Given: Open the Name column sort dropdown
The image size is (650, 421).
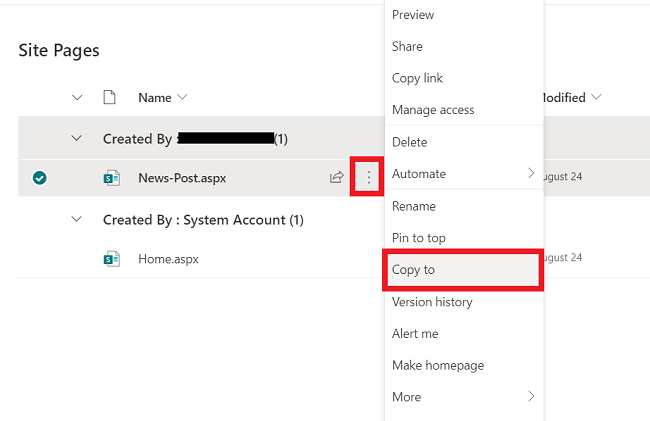Looking at the screenshot, I should click(182, 98).
